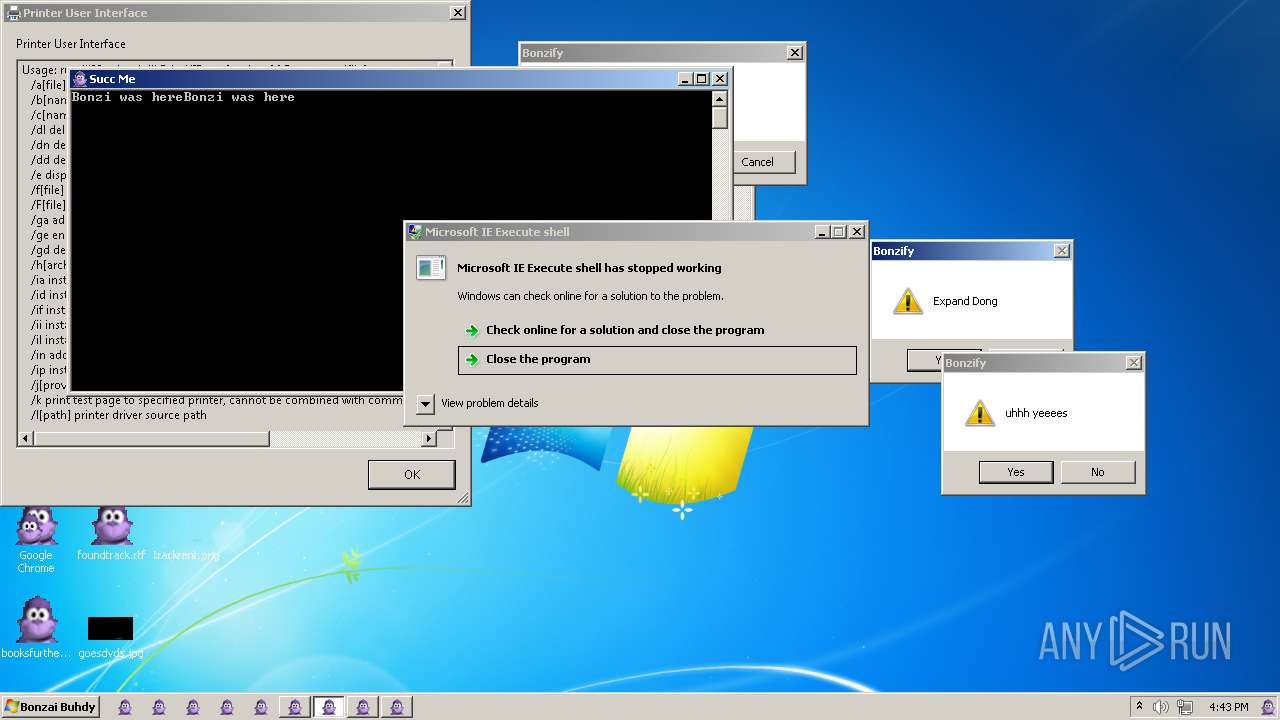Open the Bonzai Buhdy start button

click(50, 707)
